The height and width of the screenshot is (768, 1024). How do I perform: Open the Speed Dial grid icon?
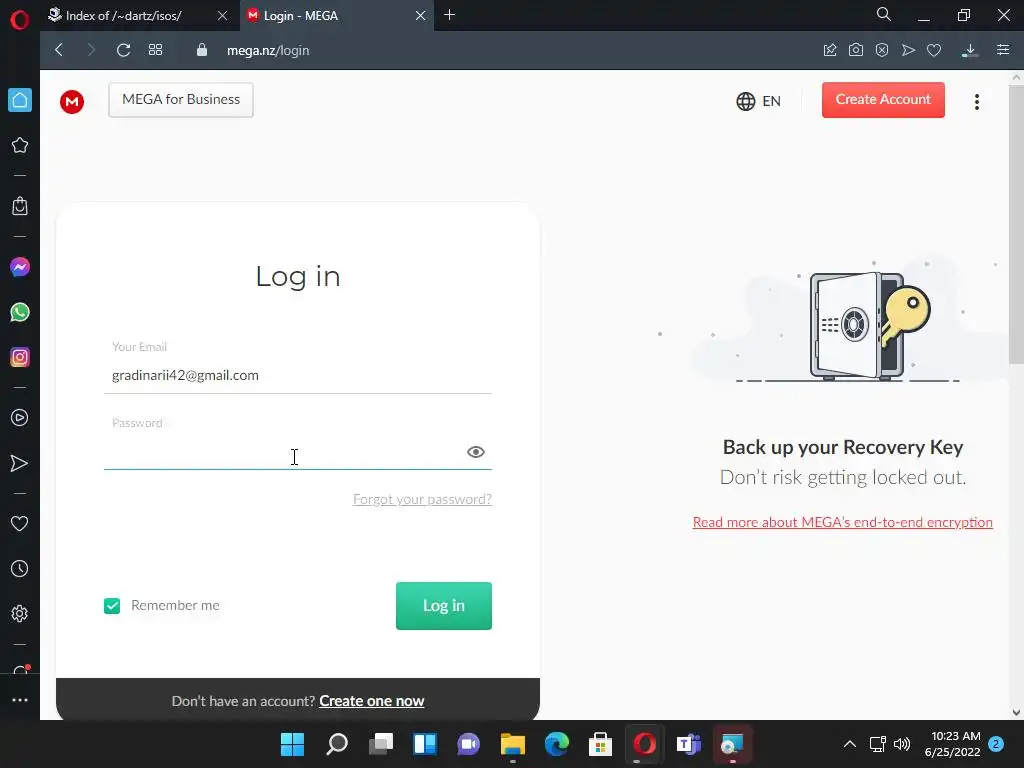(155, 50)
